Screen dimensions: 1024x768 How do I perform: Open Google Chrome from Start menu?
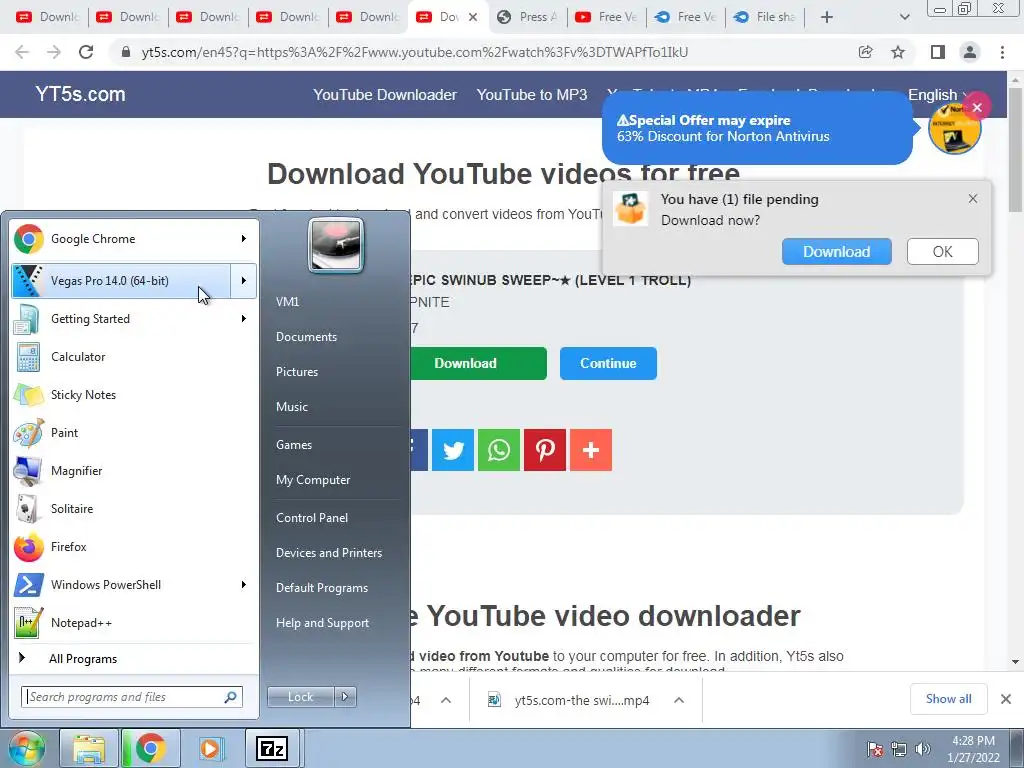[x=121, y=239]
